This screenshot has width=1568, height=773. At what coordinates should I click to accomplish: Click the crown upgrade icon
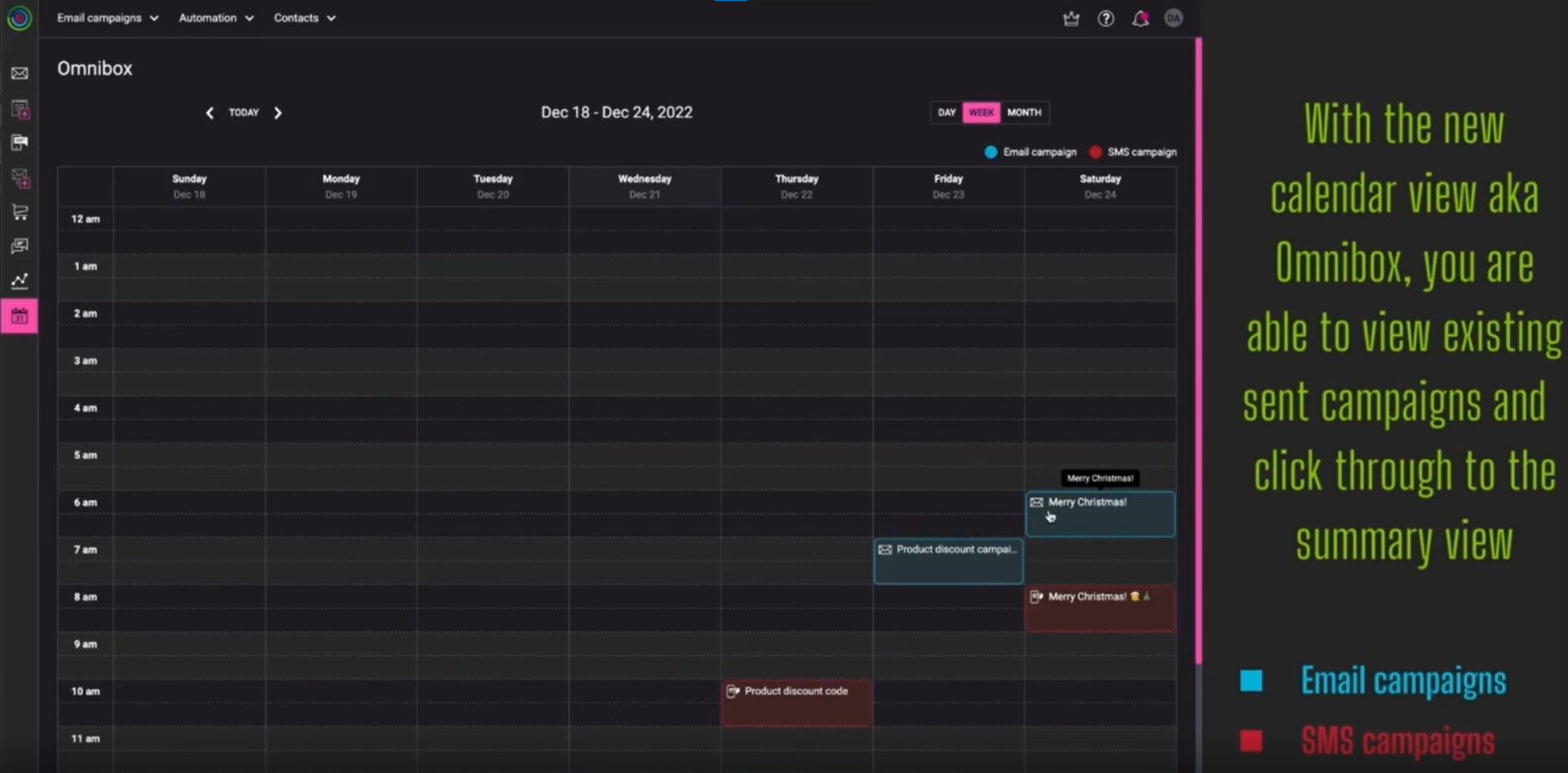[x=1071, y=19]
